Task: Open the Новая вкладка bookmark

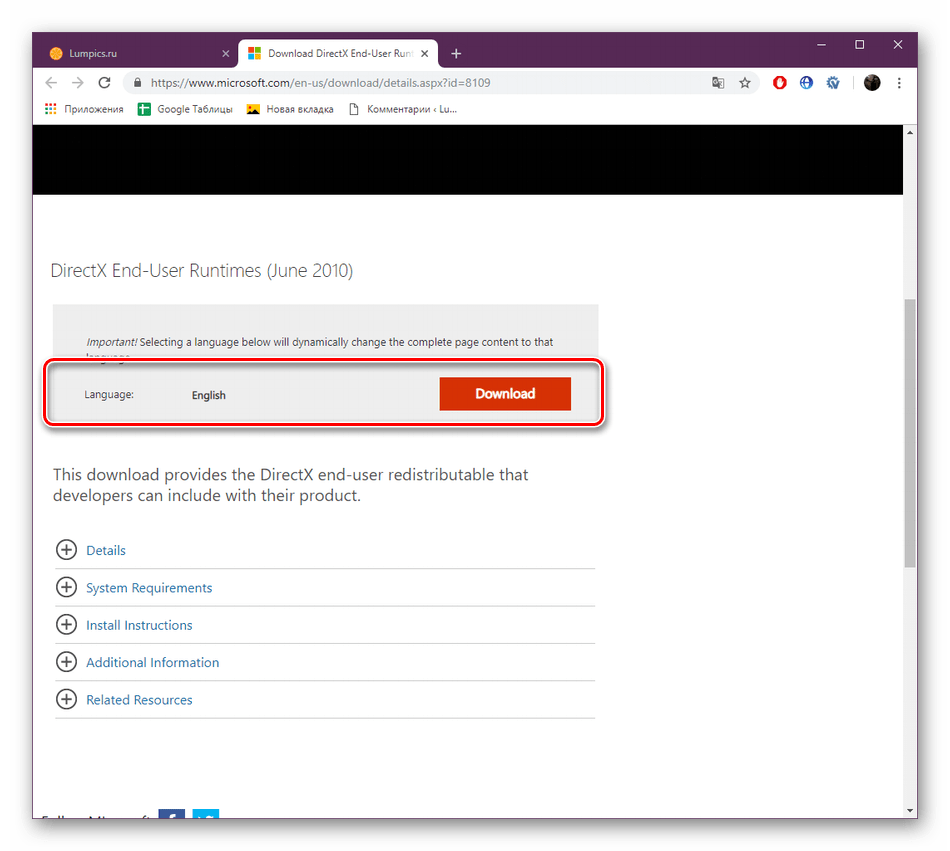Action: 290,109
